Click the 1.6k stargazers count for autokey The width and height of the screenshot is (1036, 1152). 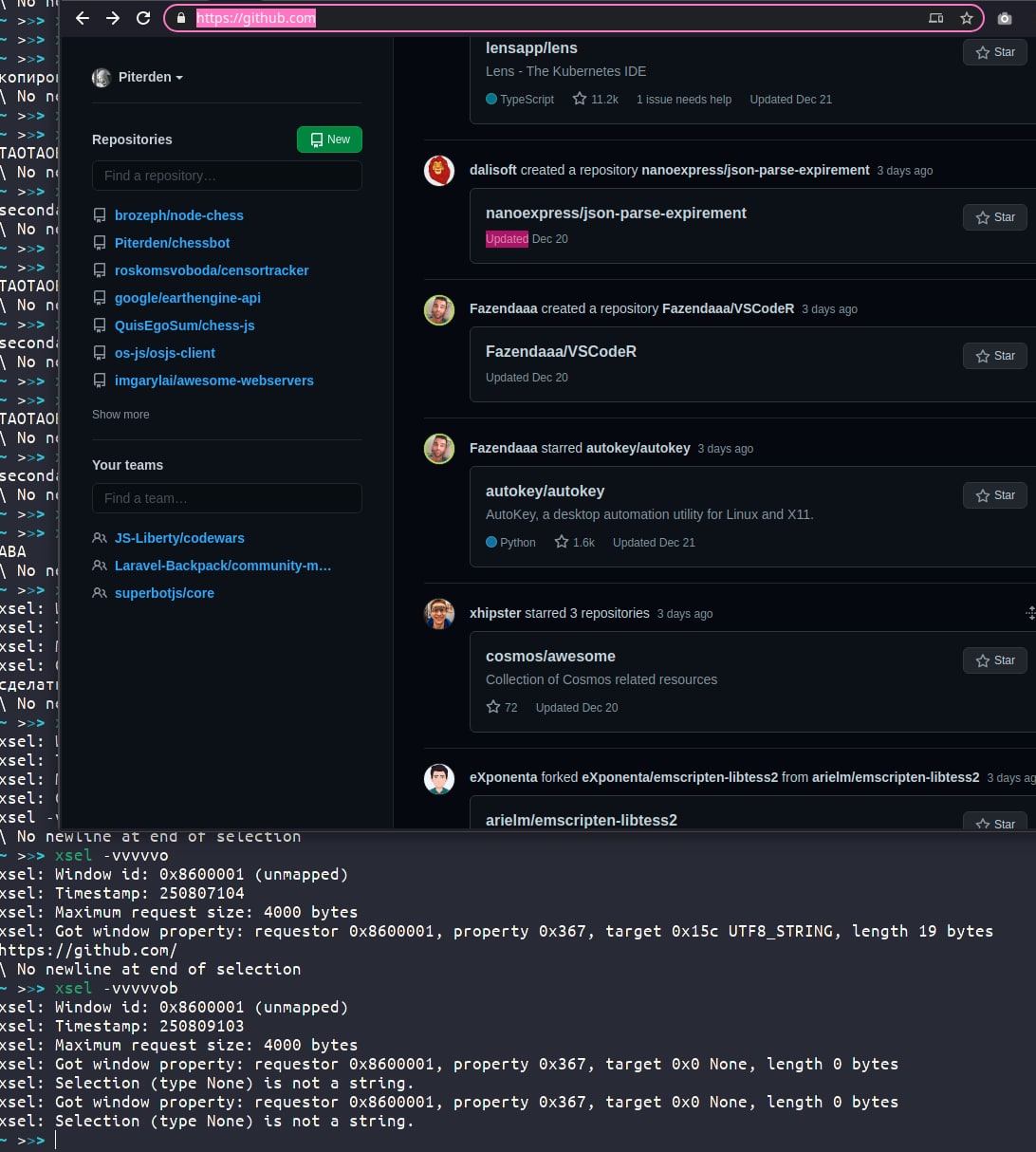(575, 542)
